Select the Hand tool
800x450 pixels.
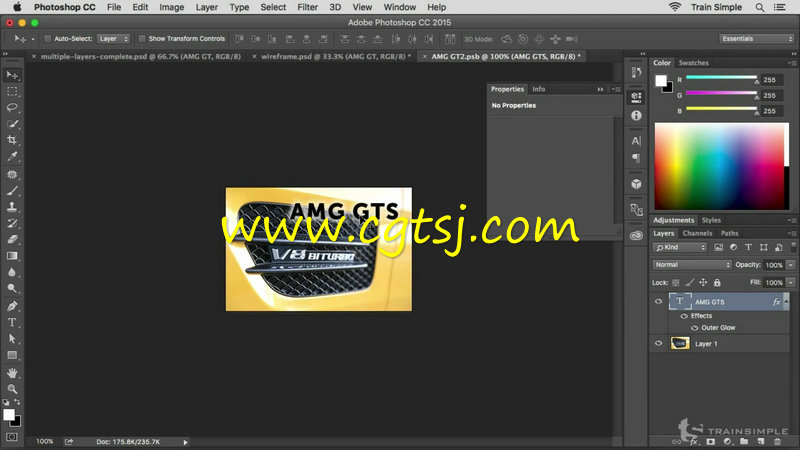12,373
